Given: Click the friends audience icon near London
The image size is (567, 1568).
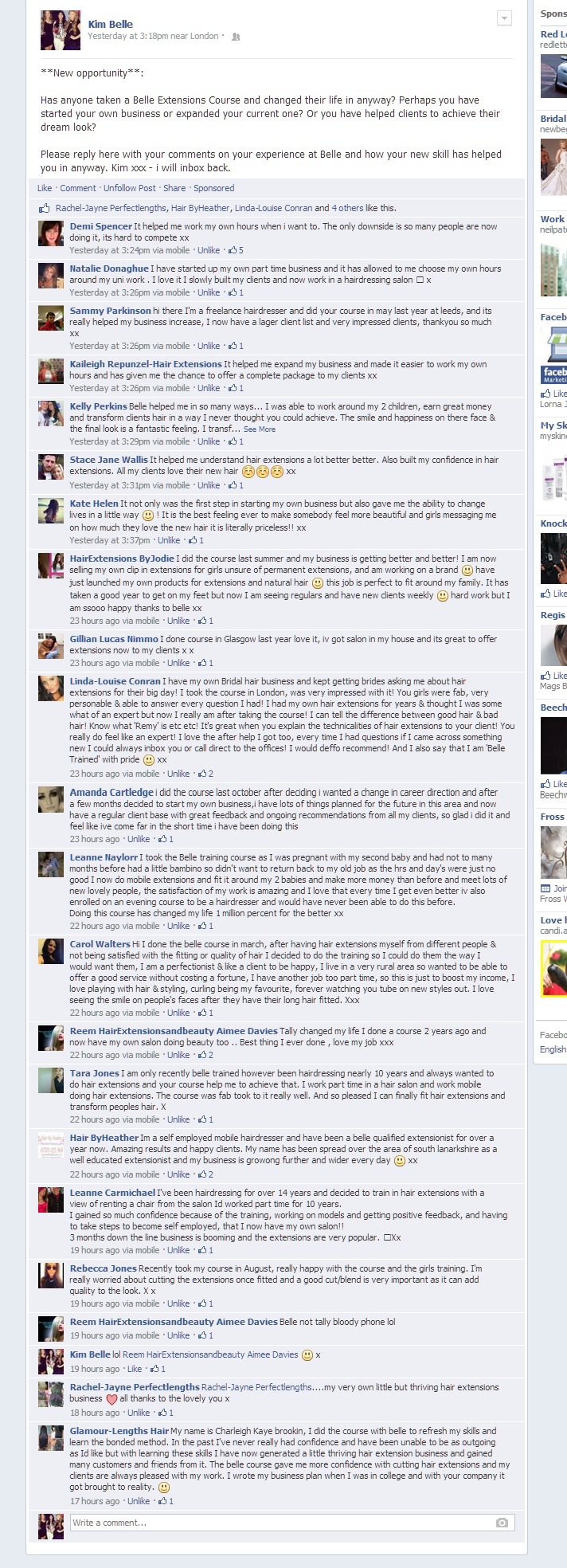Looking at the screenshot, I should pos(236,37).
